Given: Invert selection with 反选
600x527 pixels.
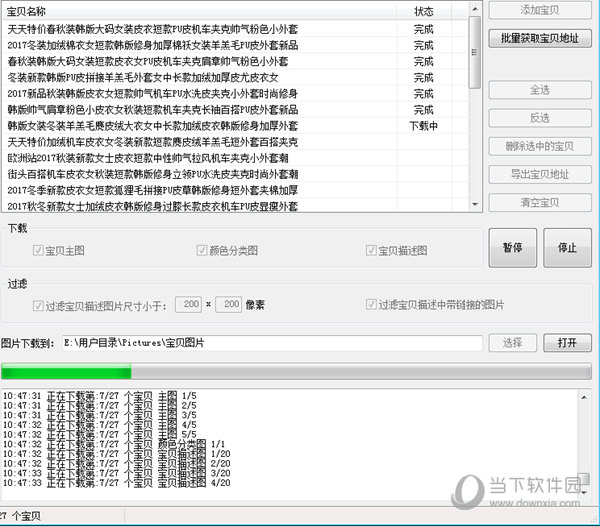Looking at the screenshot, I should (x=540, y=118).
